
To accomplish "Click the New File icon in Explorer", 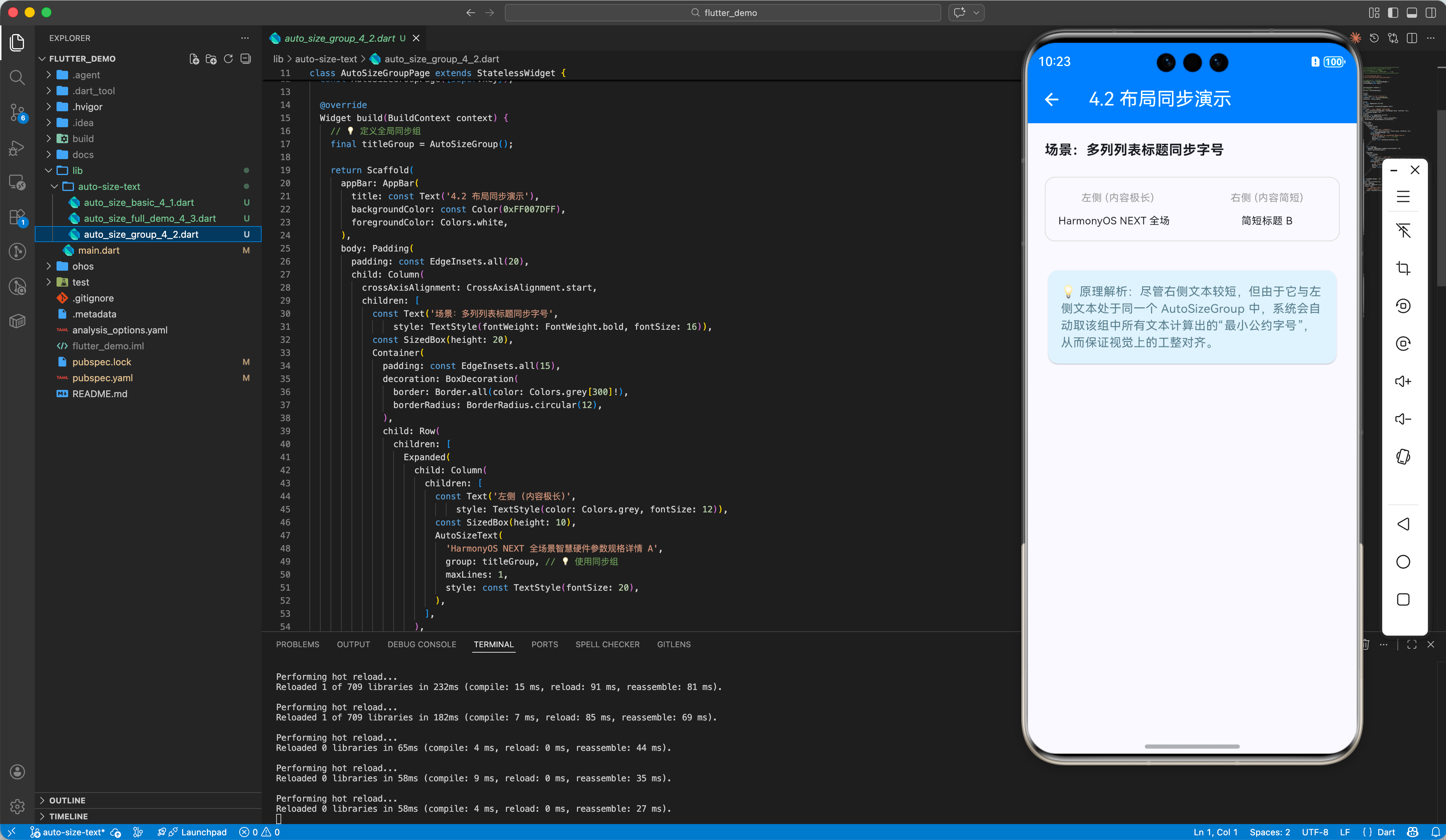I will [x=194, y=59].
